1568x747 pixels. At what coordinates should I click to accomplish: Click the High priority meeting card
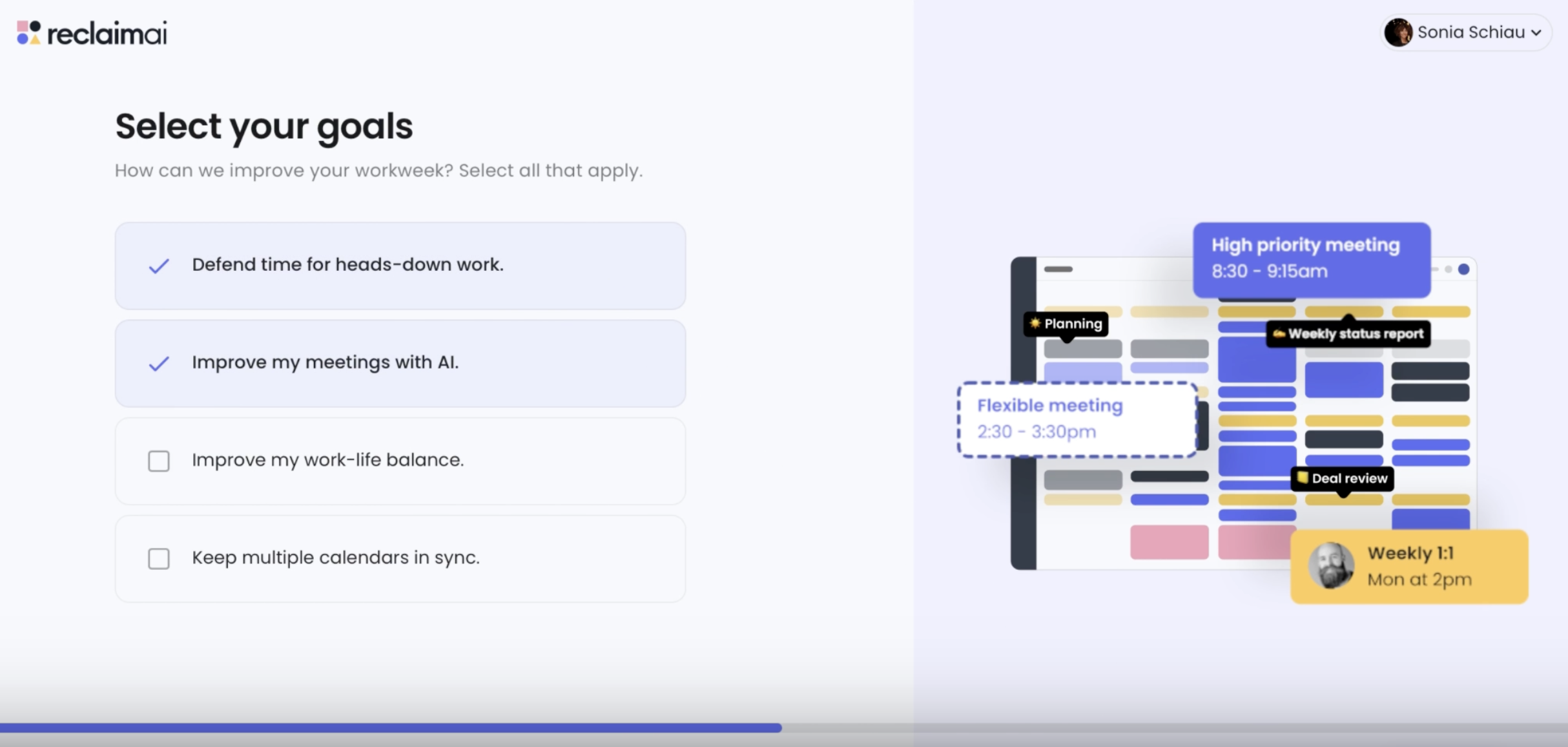click(1312, 260)
